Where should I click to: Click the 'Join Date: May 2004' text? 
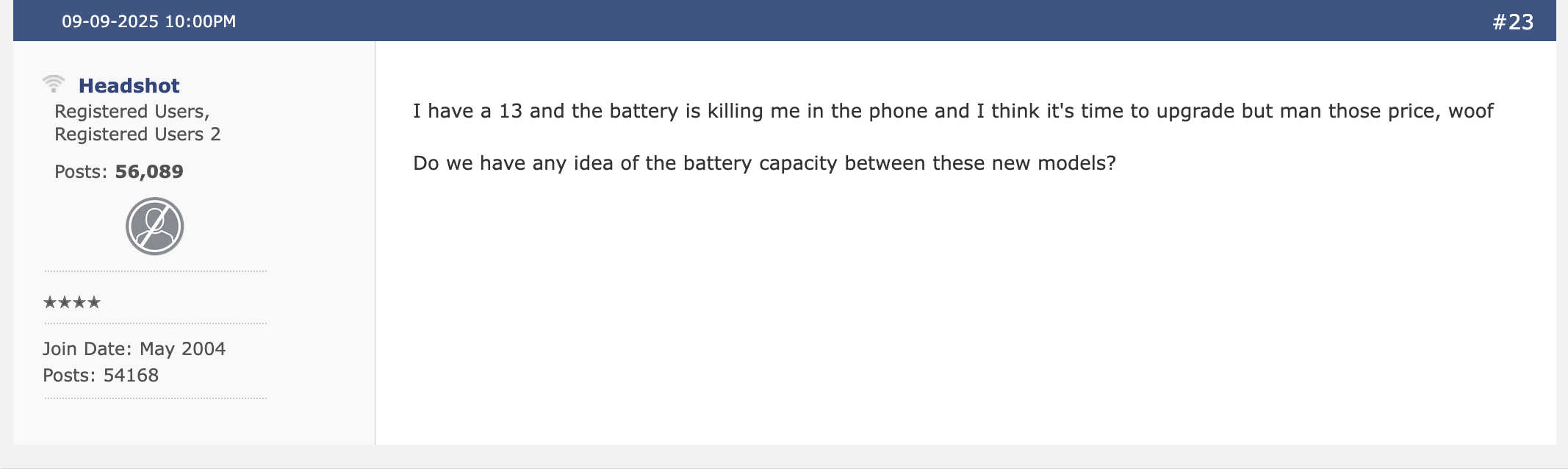pyautogui.click(x=134, y=349)
